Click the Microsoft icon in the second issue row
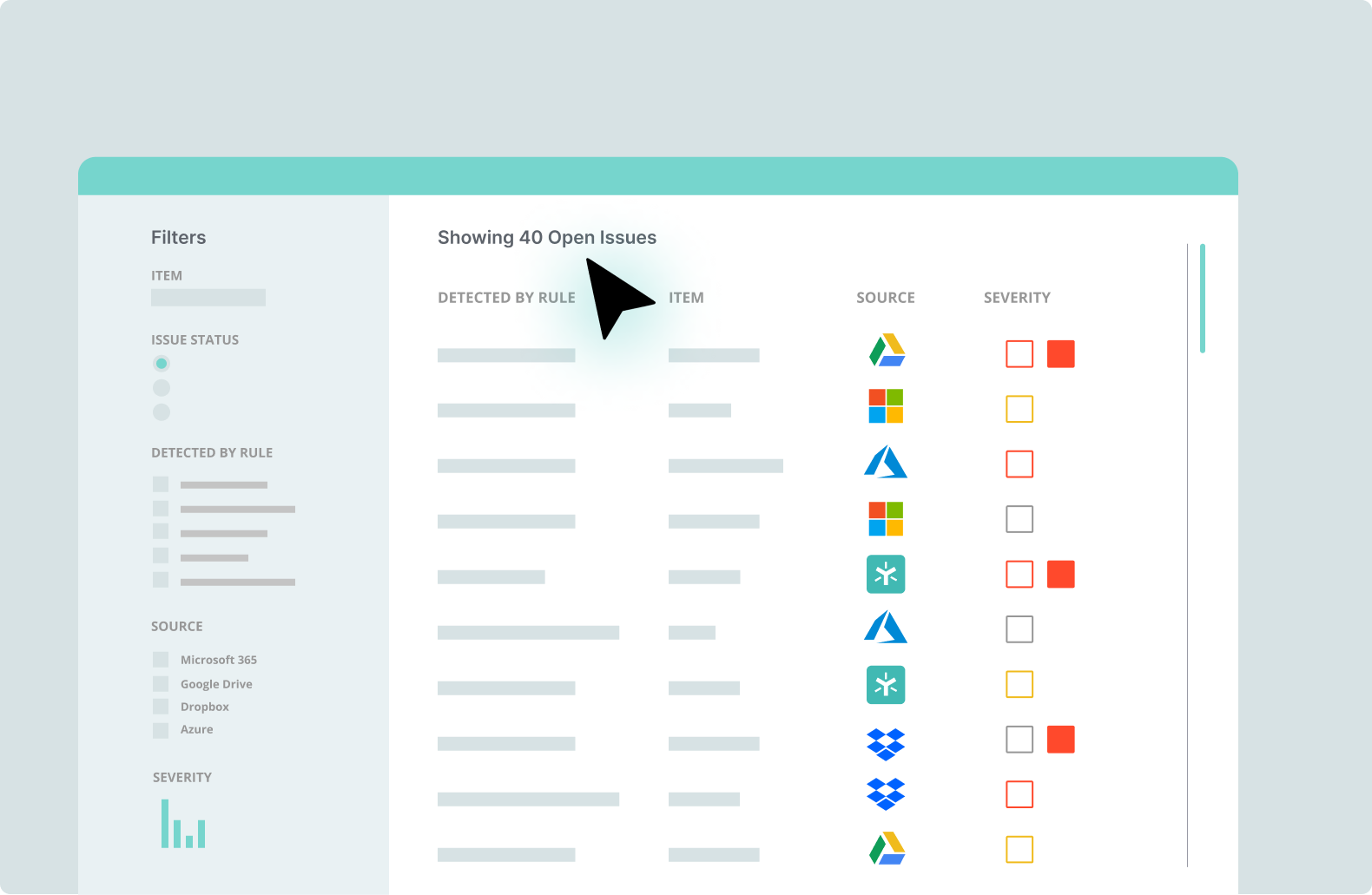 [x=886, y=406]
